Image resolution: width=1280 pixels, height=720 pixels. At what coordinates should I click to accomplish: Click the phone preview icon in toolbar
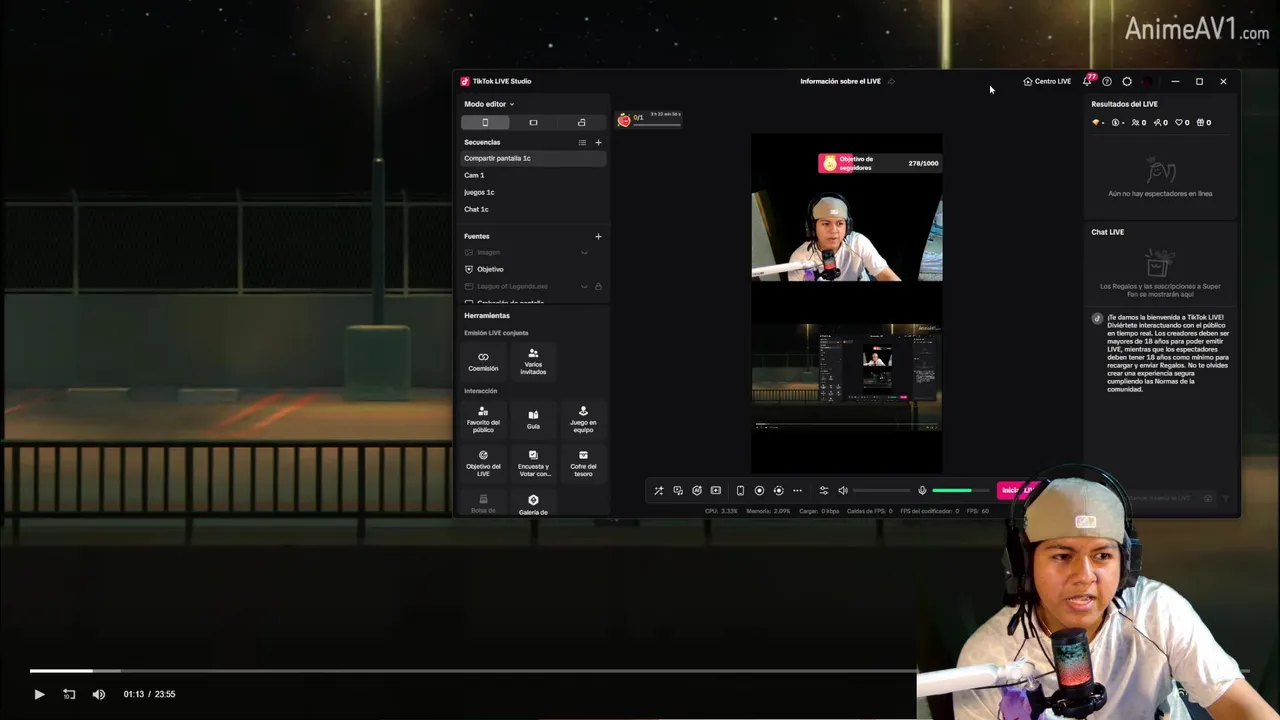[x=740, y=490]
